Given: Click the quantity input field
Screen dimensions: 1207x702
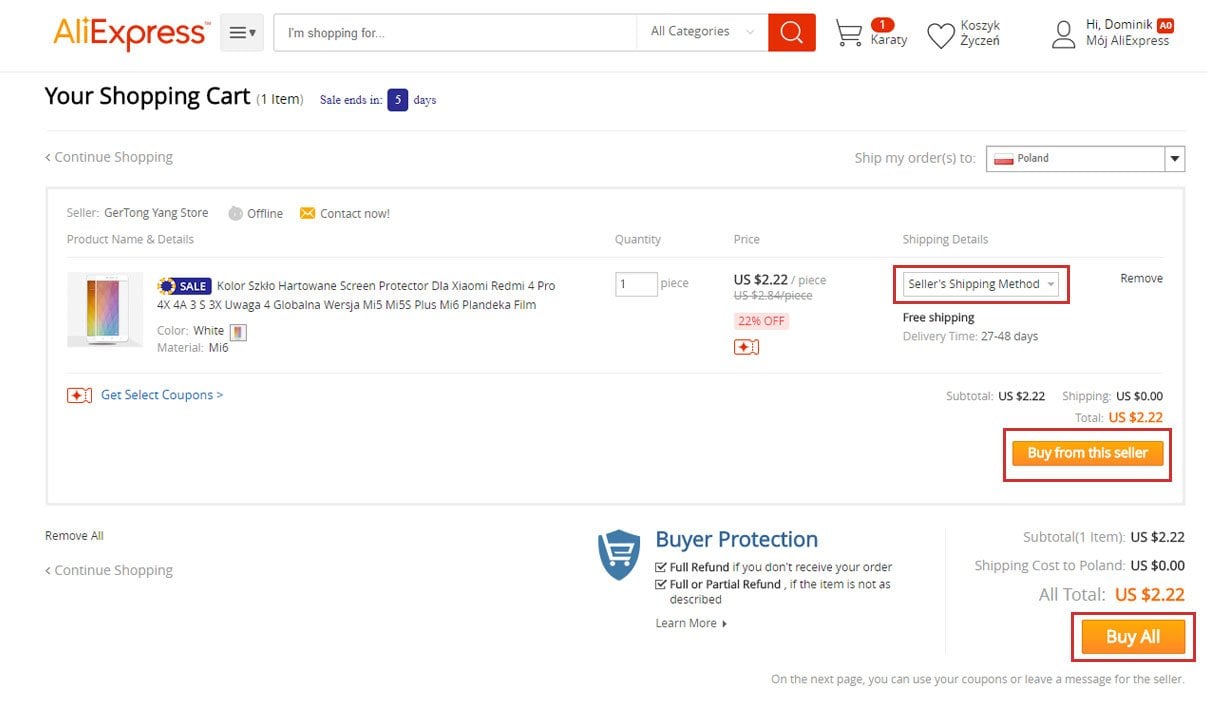Looking at the screenshot, I should [636, 284].
